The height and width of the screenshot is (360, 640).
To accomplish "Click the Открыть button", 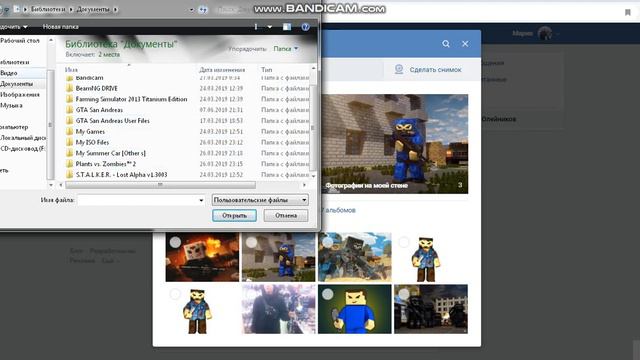I will point(234,216).
